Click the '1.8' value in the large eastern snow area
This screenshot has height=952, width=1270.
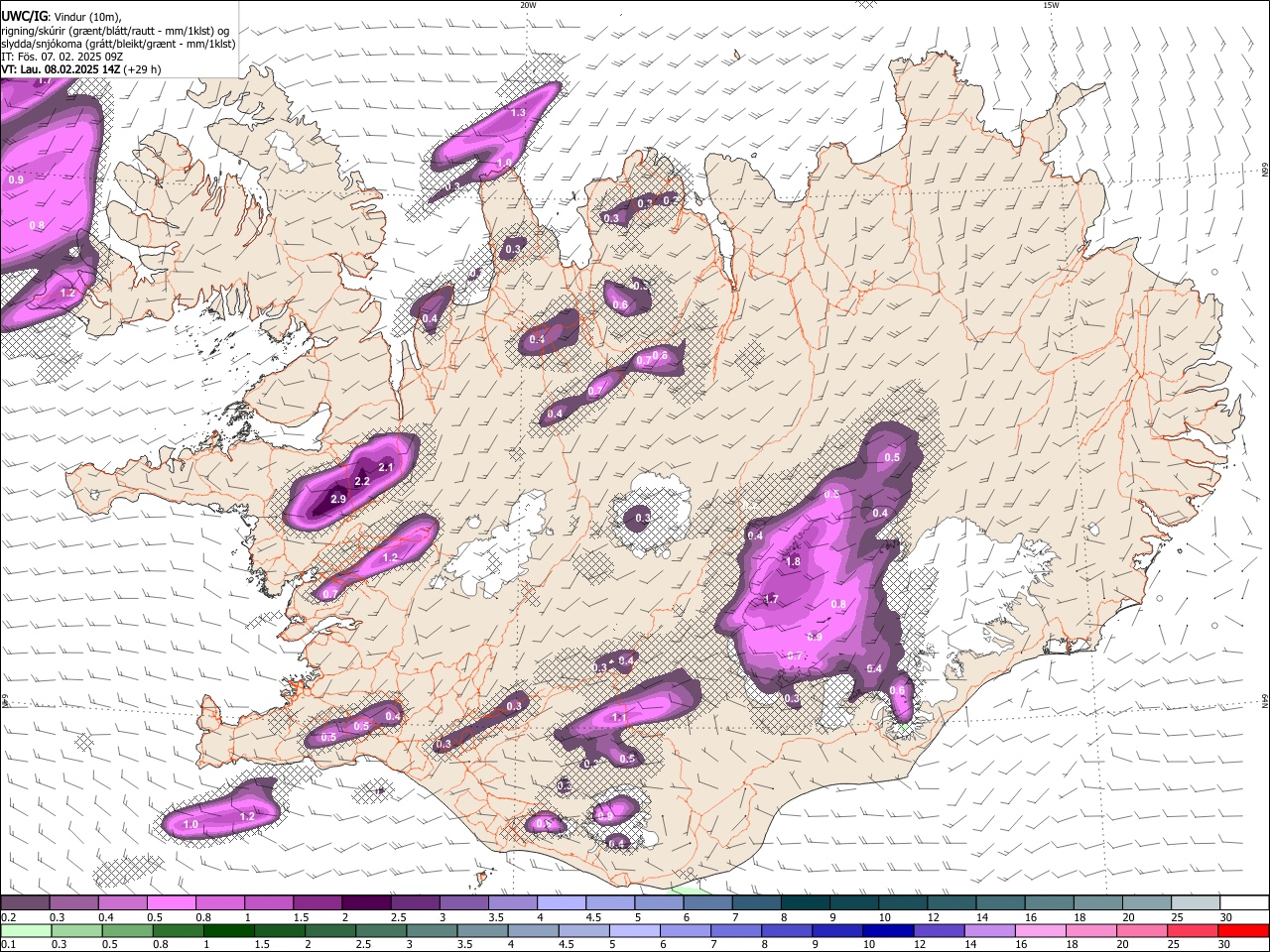coord(792,562)
